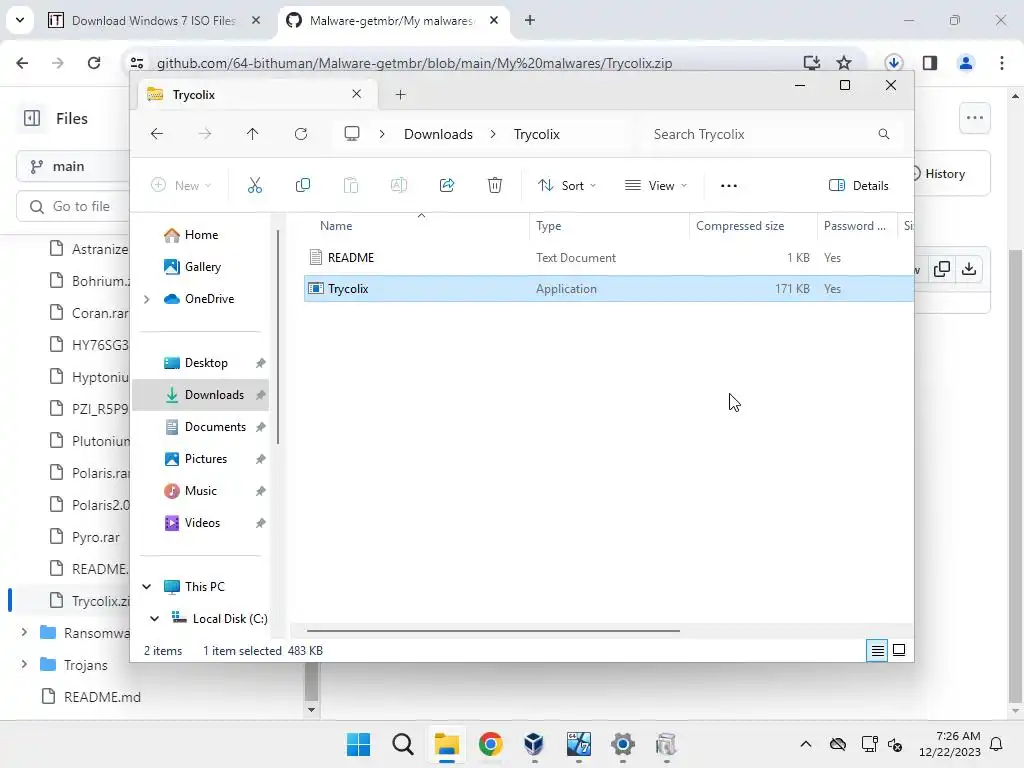Click the This PC monitor icon in address bar
Viewport: 1024px width, 768px height.
pyautogui.click(x=352, y=134)
